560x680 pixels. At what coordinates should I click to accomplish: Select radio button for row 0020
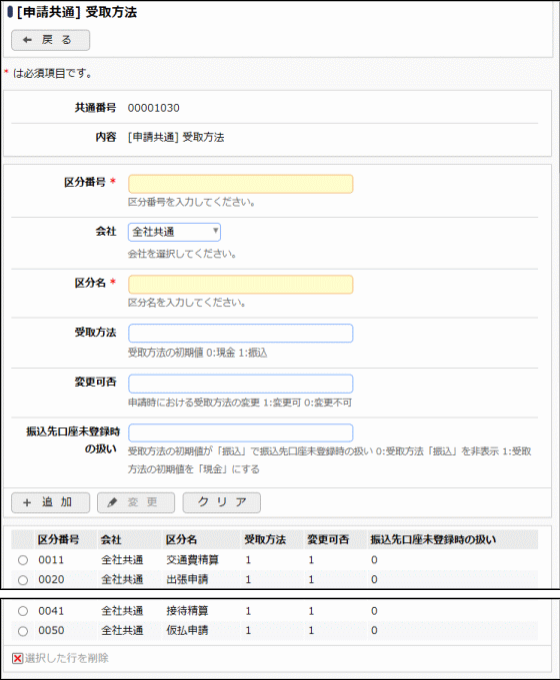(x=23, y=580)
